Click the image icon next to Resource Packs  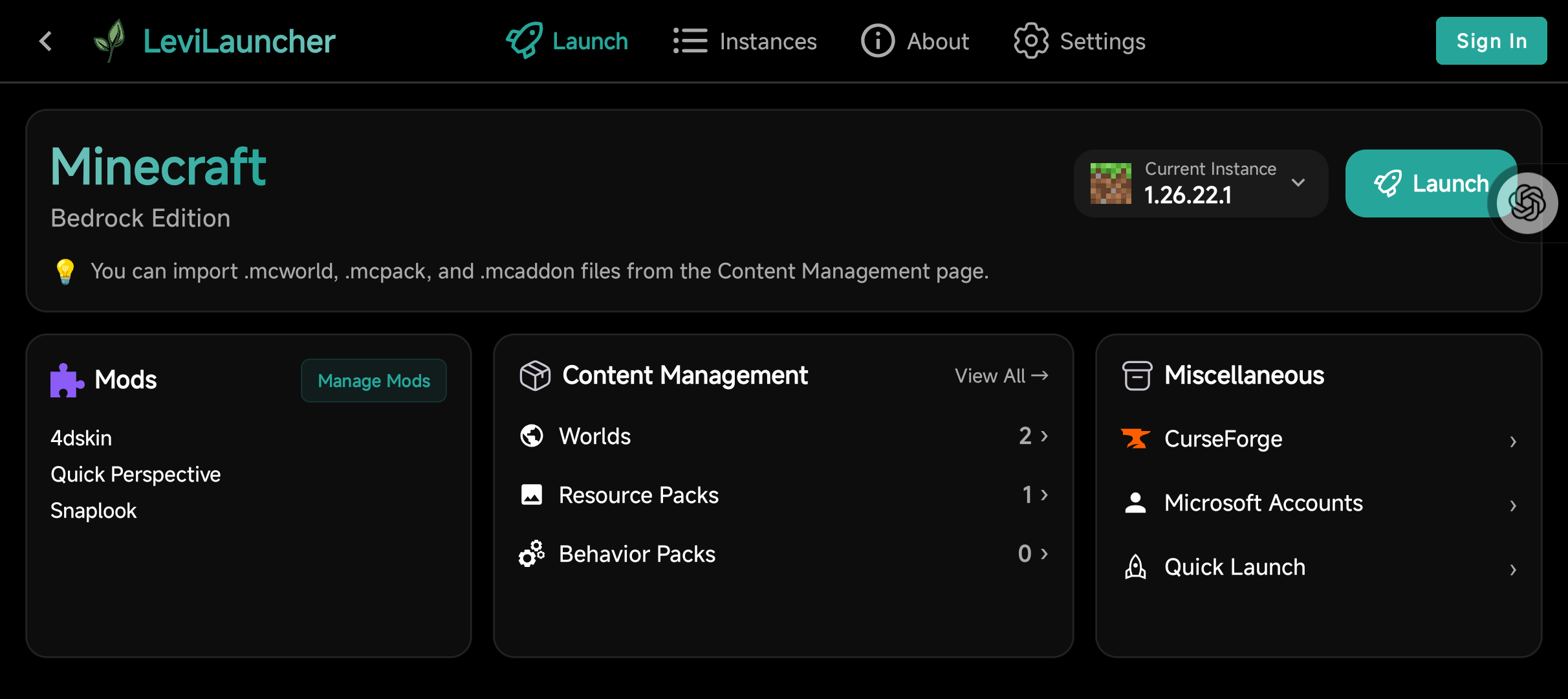pyautogui.click(x=532, y=494)
